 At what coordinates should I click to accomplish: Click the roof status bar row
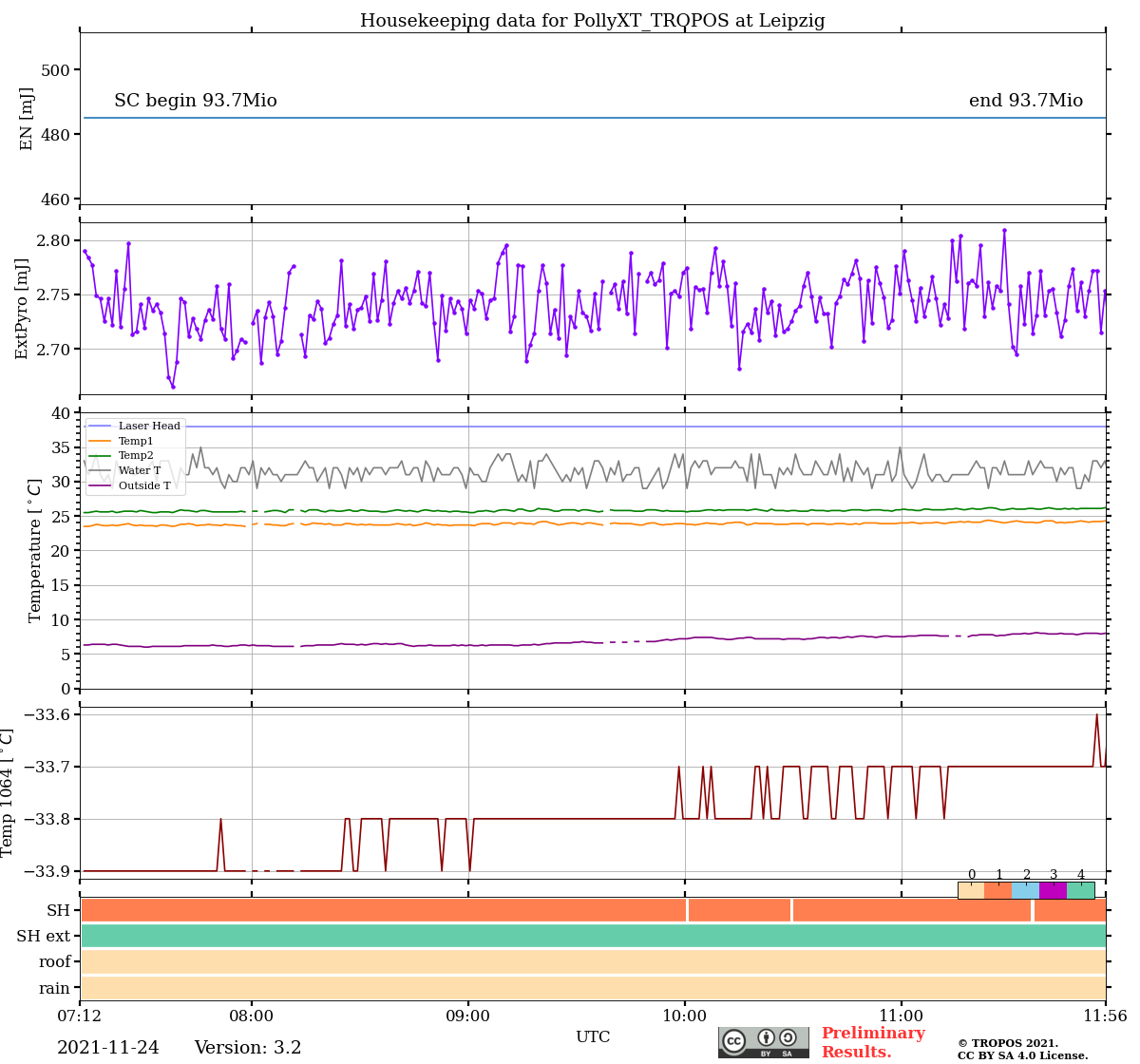click(x=593, y=961)
